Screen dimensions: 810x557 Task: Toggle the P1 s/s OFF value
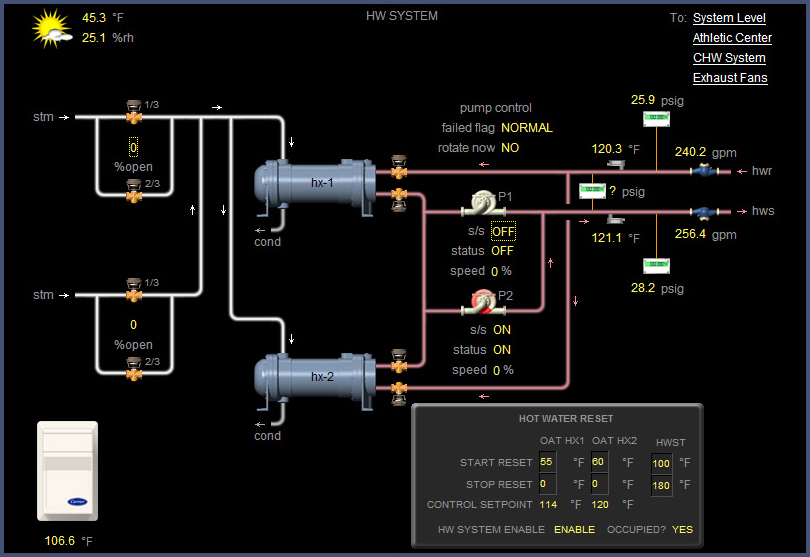[503, 232]
